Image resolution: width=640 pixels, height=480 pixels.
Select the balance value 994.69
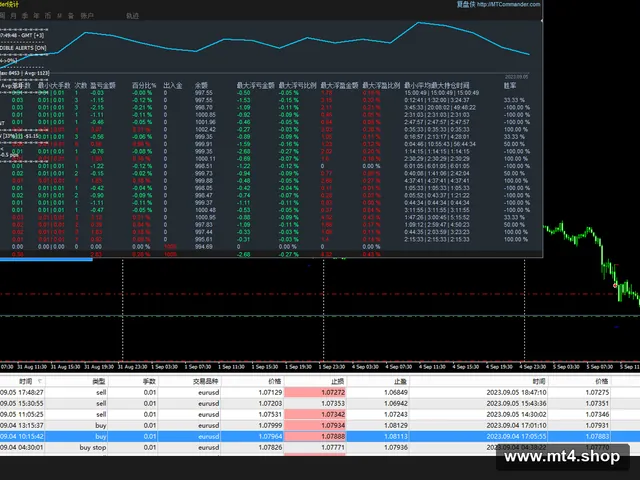coord(204,247)
